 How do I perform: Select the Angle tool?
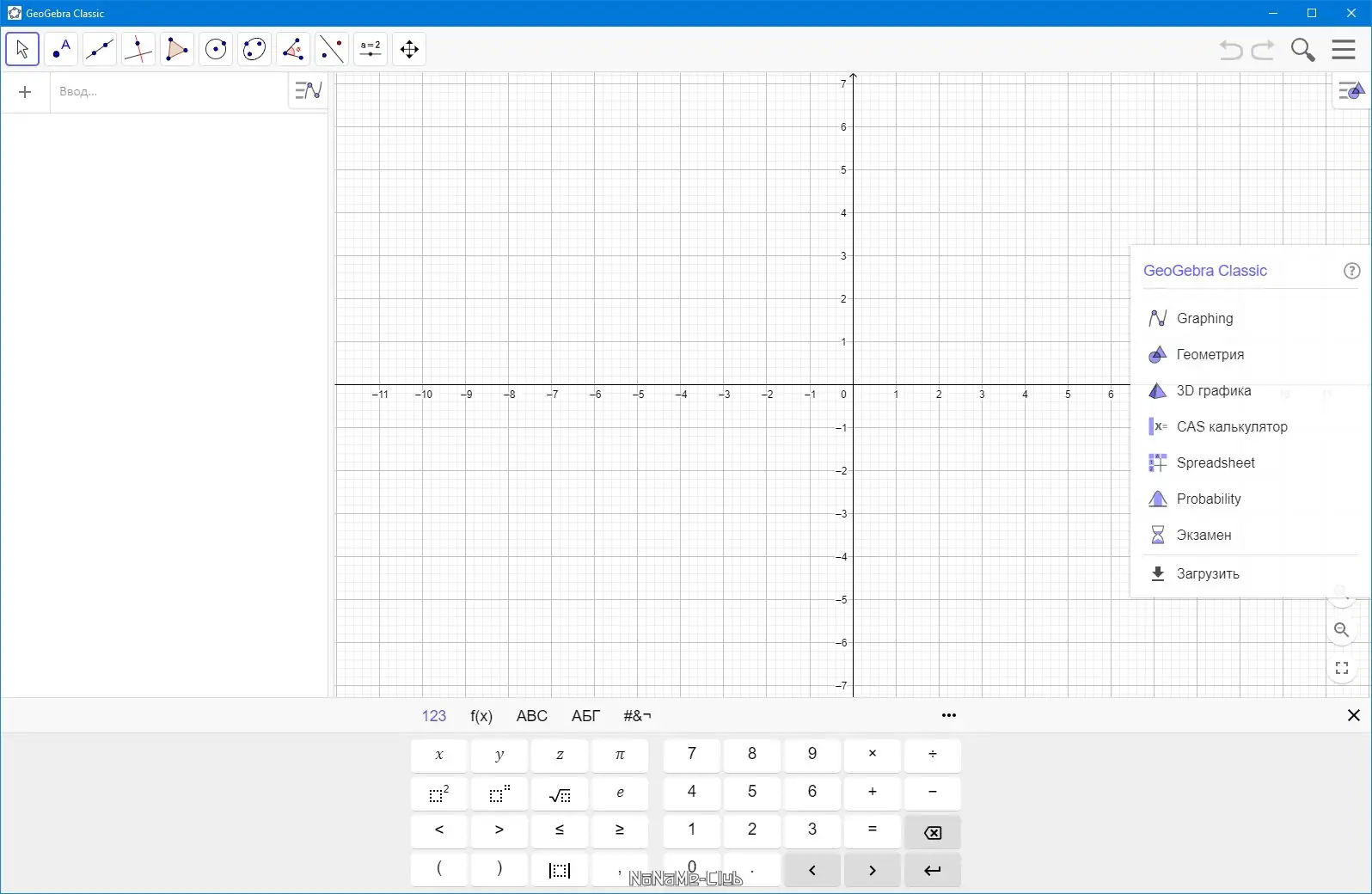(293, 49)
